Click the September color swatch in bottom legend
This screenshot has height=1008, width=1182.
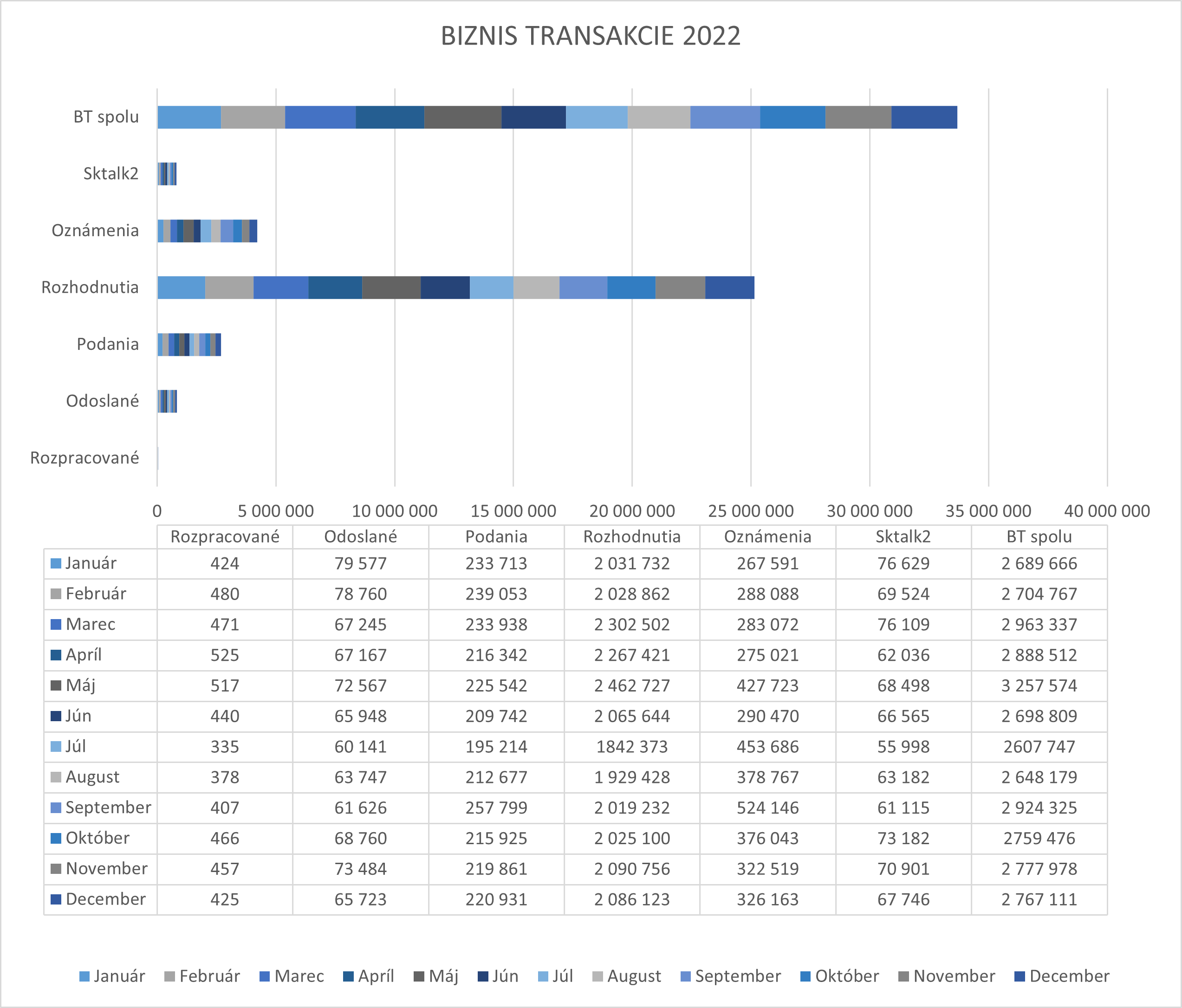(686, 976)
